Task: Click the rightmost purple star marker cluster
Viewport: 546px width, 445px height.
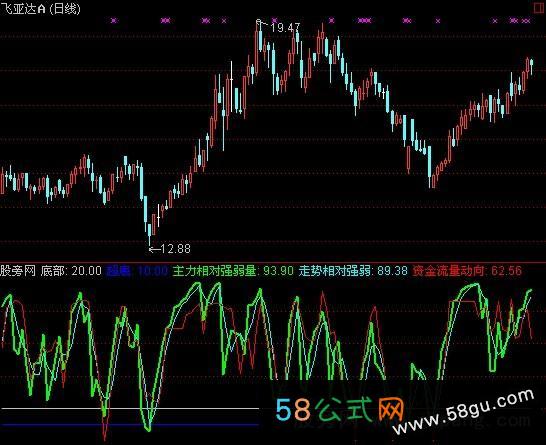Action: [x=526, y=21]
